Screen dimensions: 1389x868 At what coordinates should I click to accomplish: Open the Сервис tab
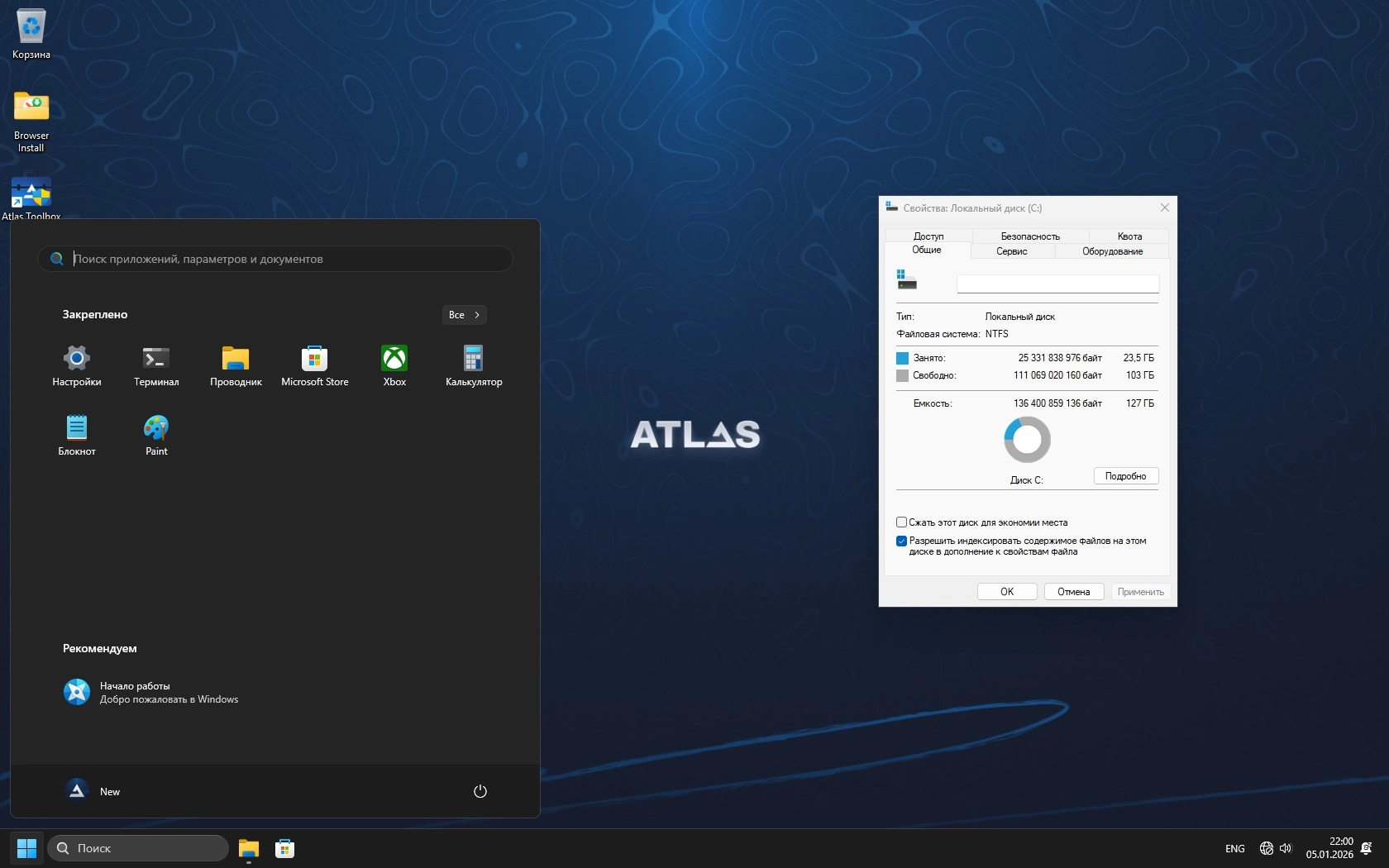[1011, 251]
